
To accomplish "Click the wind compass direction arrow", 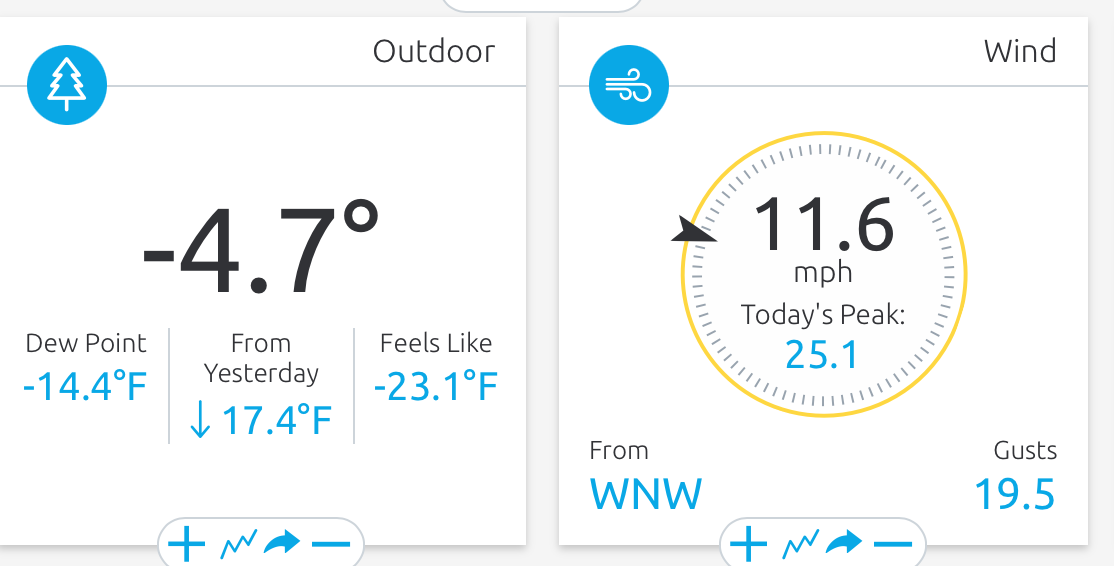I will 692,232.
